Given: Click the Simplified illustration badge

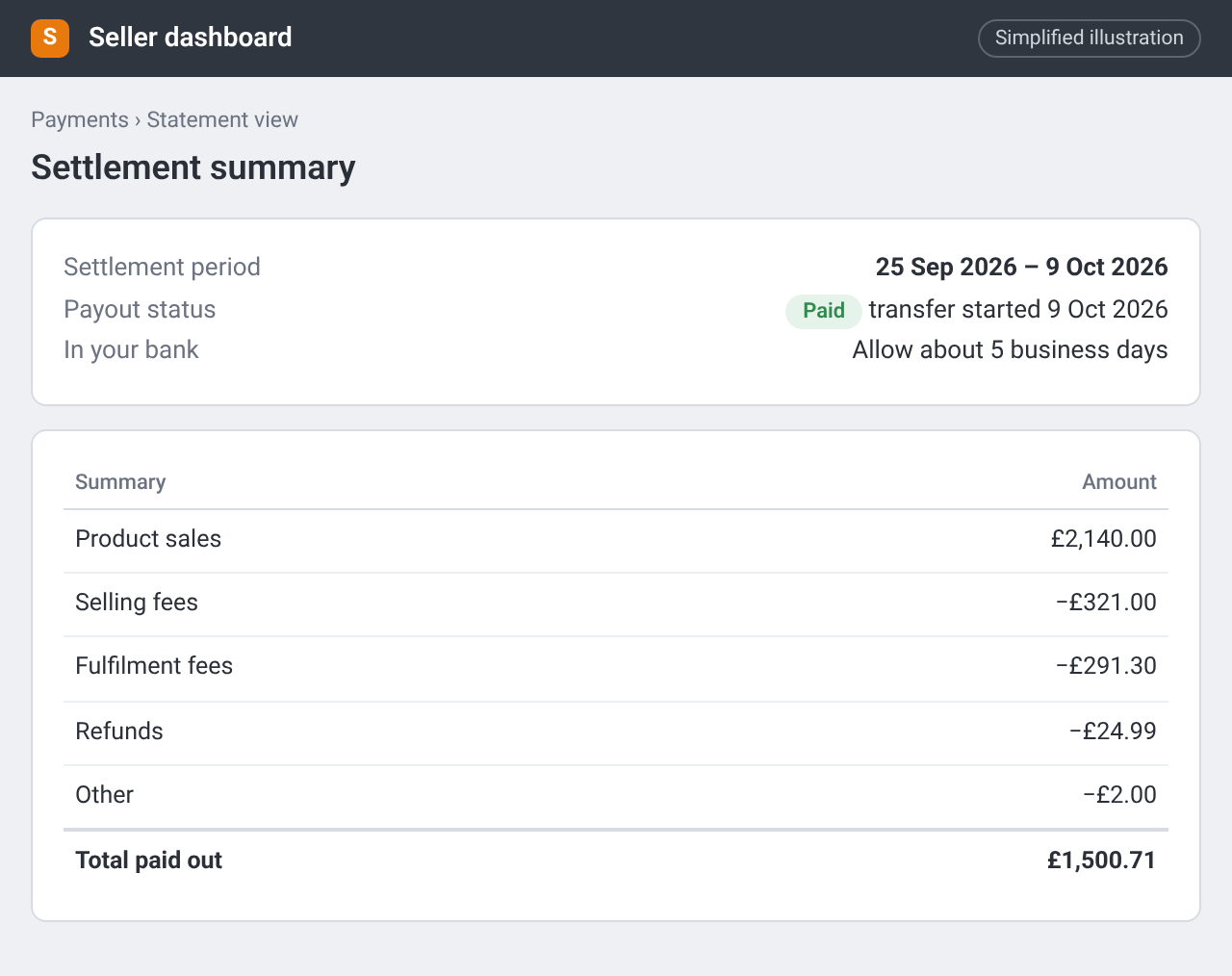Looking at the screenshot, I should click(1090, 39).
